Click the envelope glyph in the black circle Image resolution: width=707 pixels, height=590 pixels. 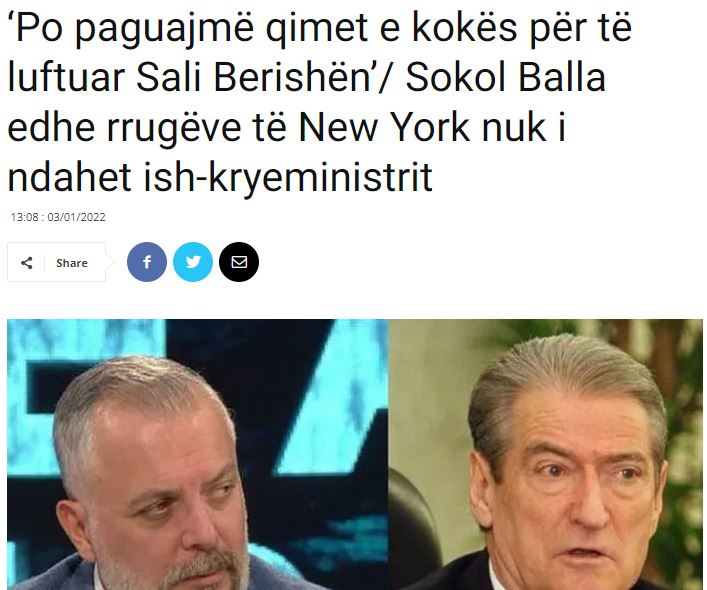(239, 262)
